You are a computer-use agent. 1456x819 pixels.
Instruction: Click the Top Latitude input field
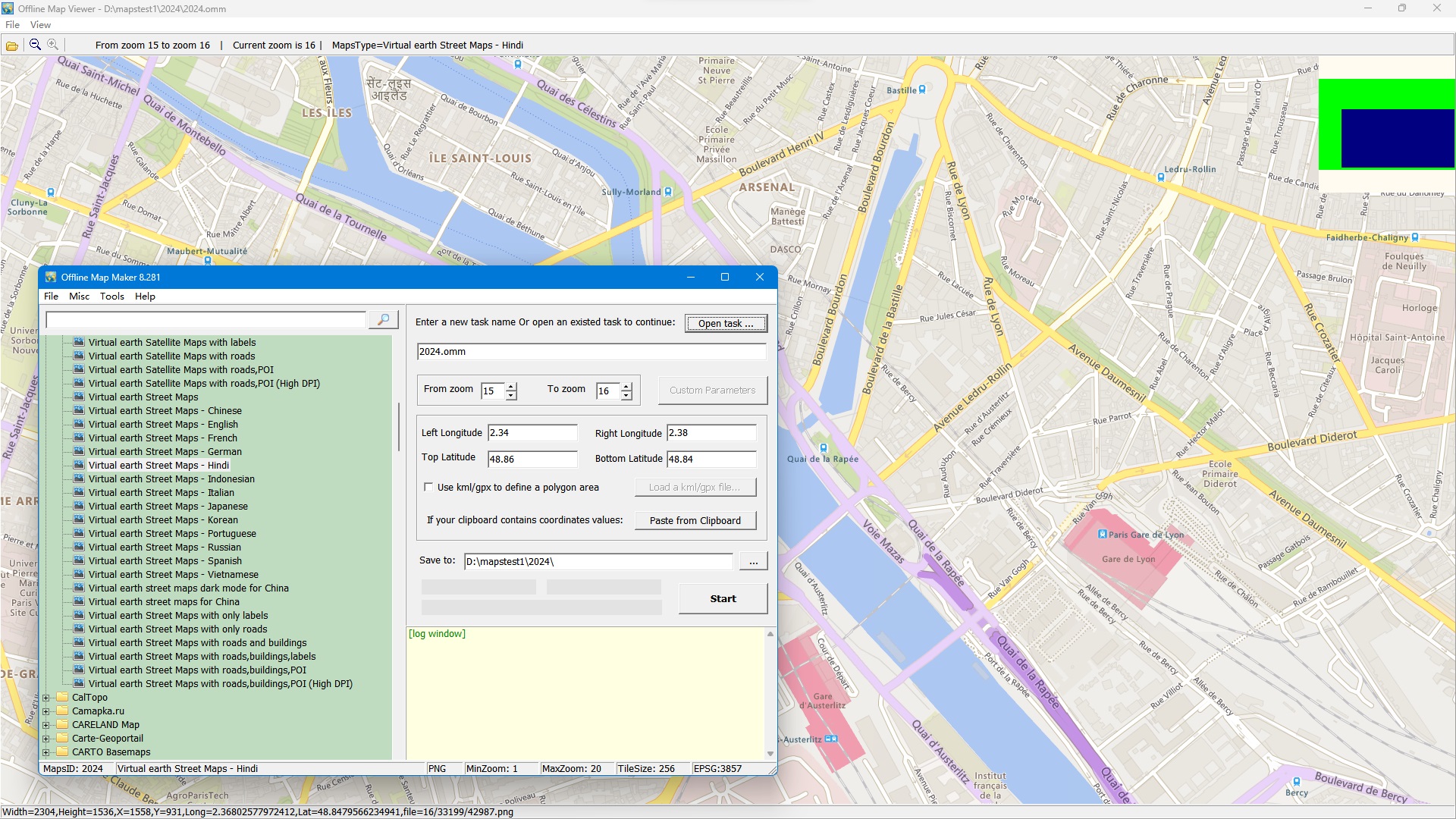[532, 458]
